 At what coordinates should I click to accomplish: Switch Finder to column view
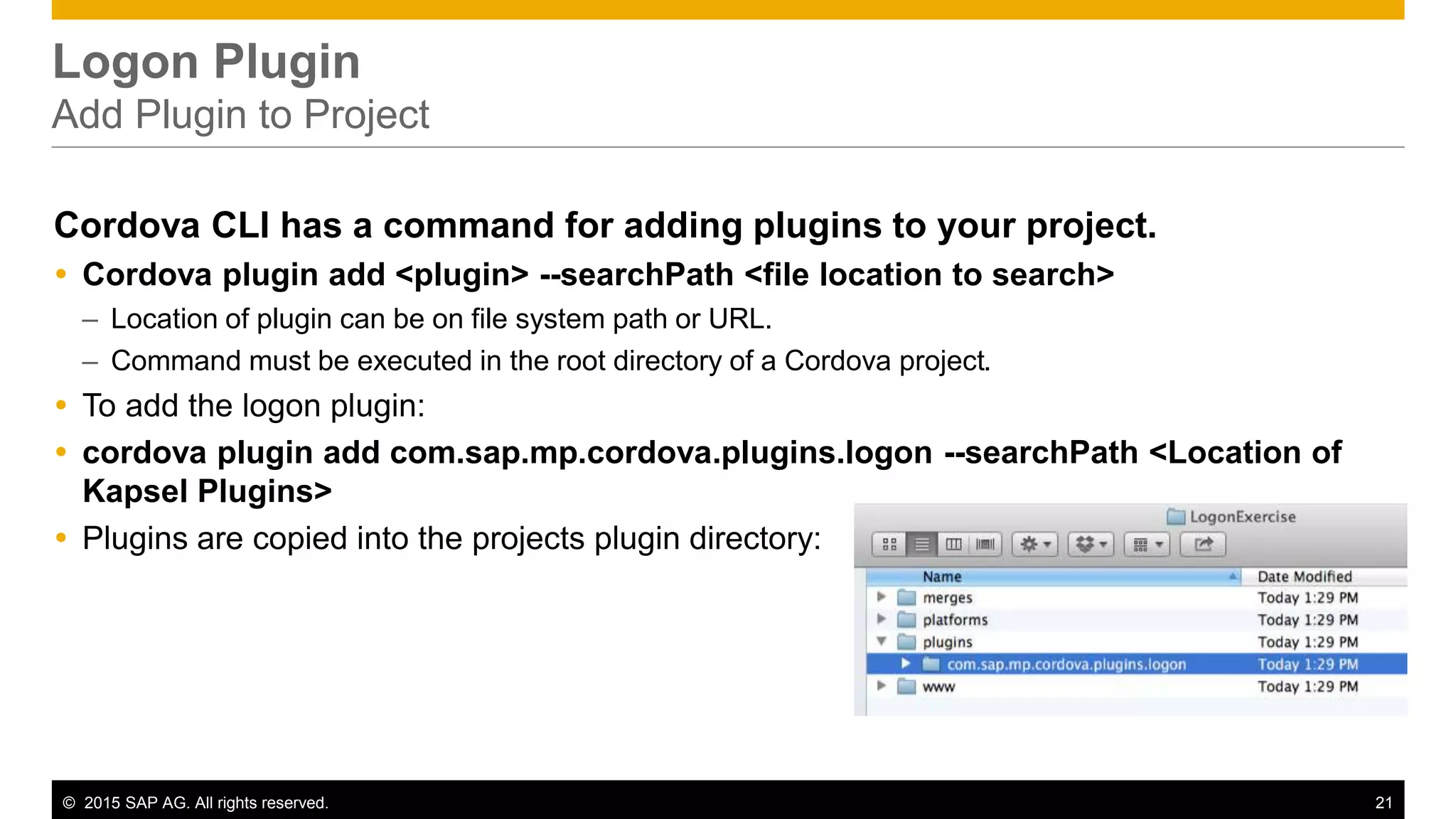[953, 545]
